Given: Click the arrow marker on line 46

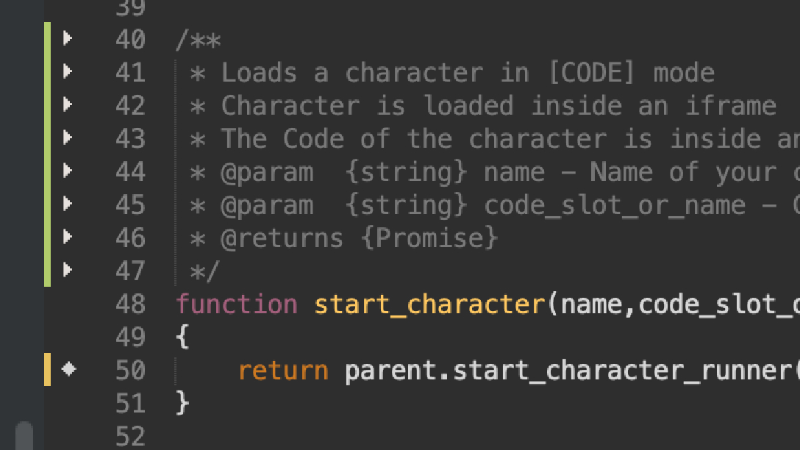Looking at the screenshot, I should [68, 237].
